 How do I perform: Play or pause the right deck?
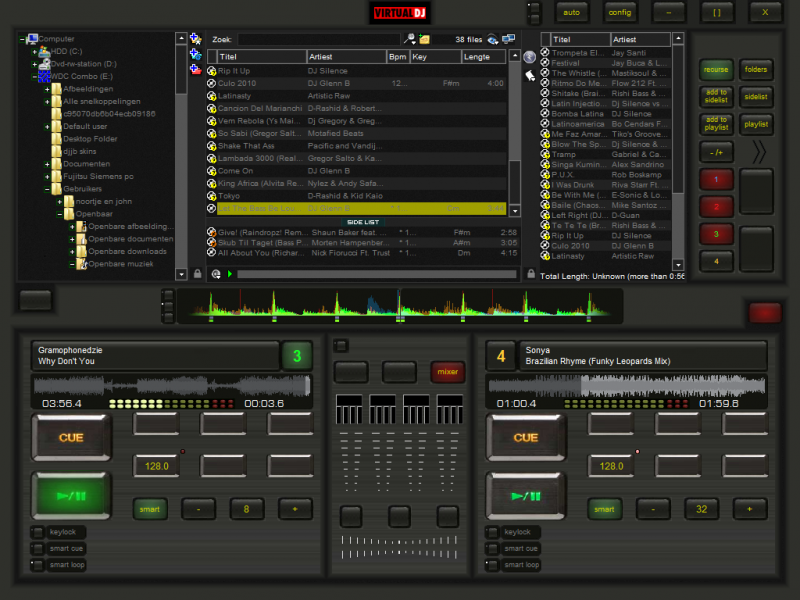526,496
